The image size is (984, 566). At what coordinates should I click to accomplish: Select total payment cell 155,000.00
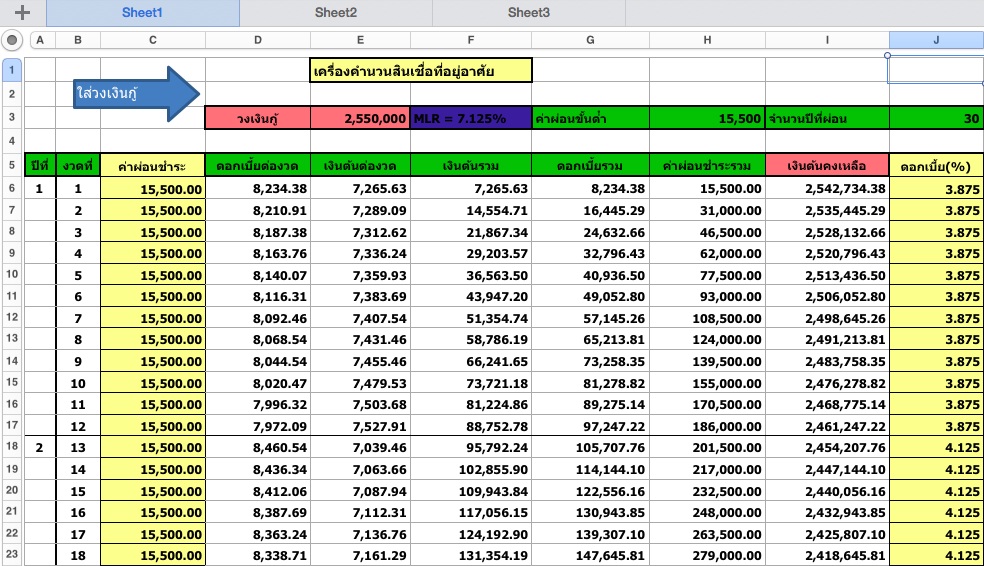[x=707, y=383]
